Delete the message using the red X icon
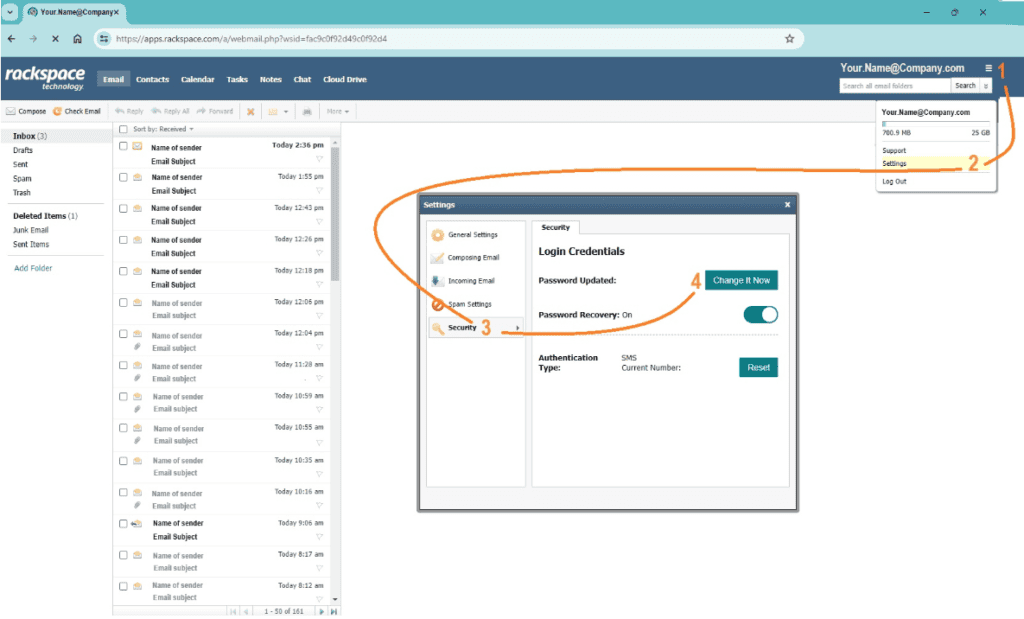 coord(249,111)
